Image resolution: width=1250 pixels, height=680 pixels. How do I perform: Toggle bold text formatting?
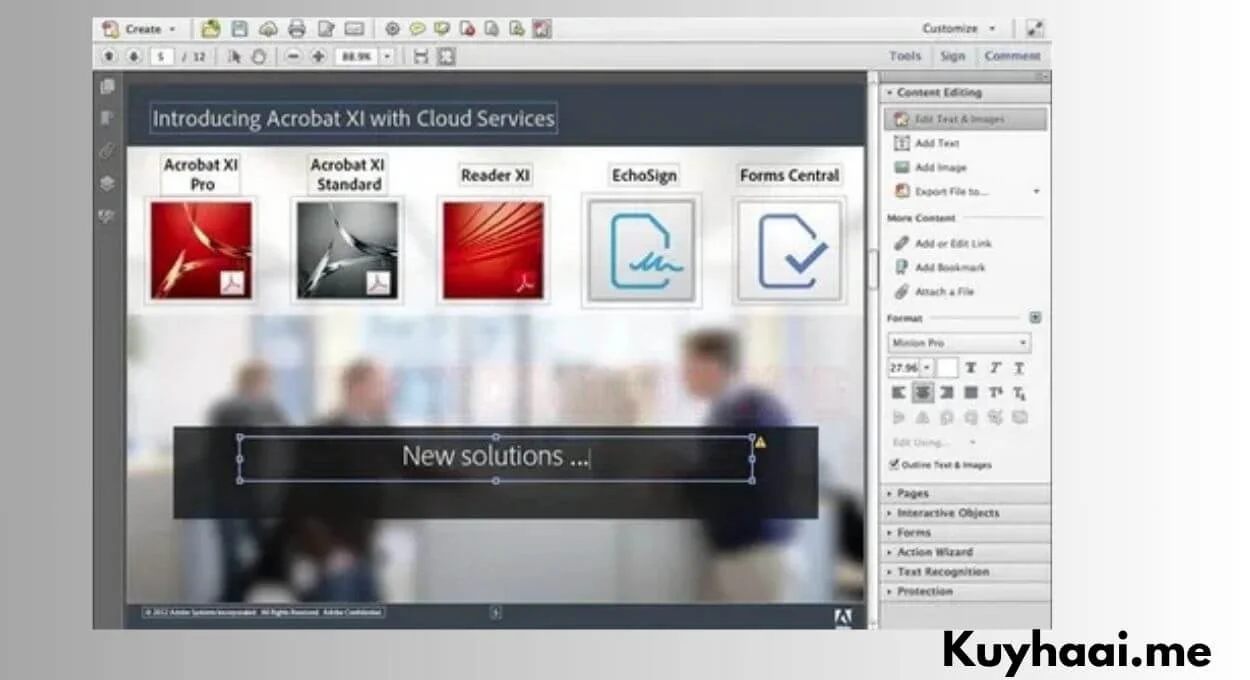click(971, 368)
